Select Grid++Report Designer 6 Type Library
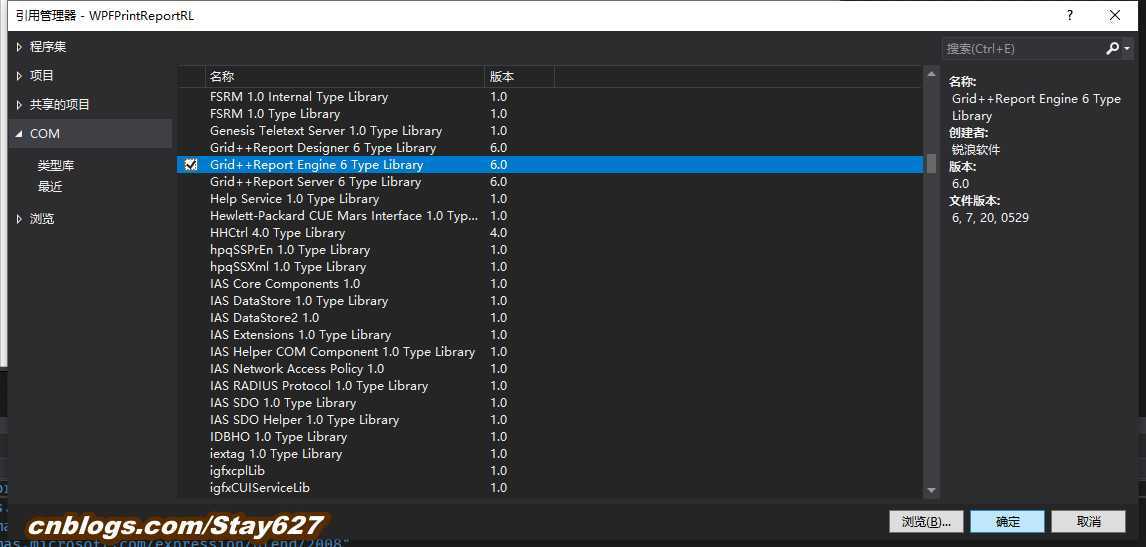Screen dimensions: 1146x547 pyautogui.click(x=550, y=148)
